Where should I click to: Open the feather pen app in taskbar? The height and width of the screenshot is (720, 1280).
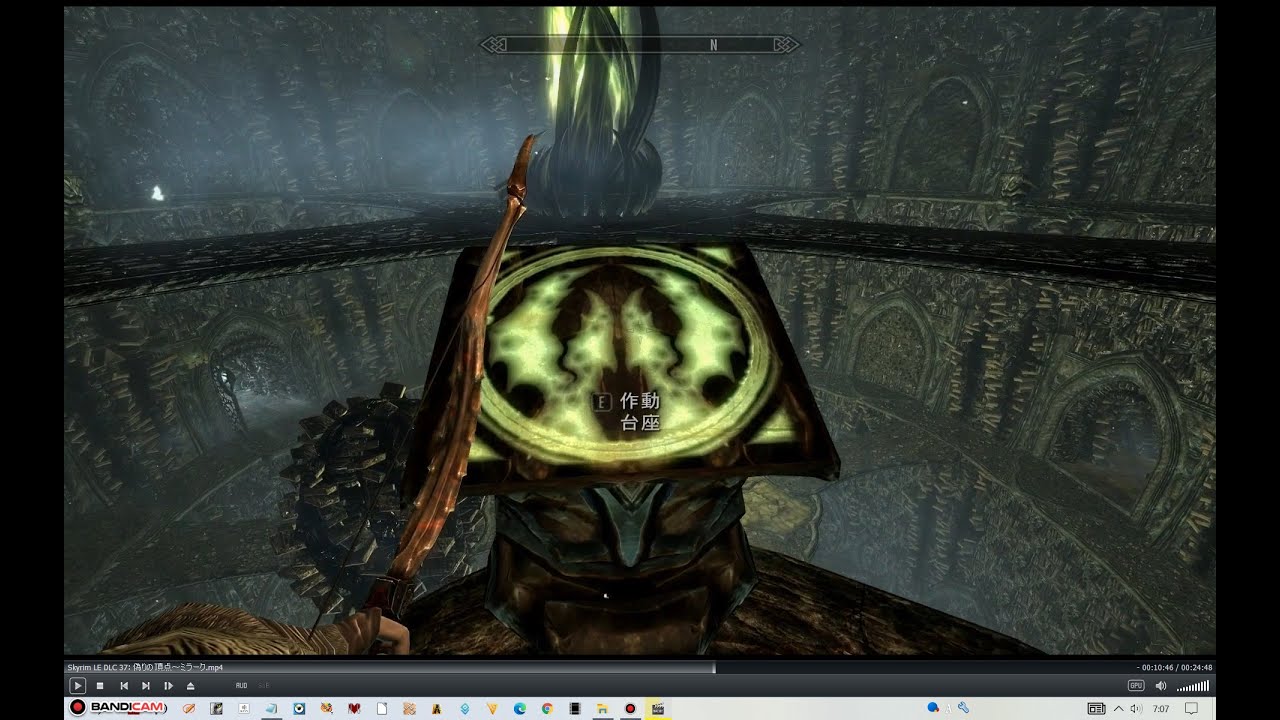click(x=189, y=708)
